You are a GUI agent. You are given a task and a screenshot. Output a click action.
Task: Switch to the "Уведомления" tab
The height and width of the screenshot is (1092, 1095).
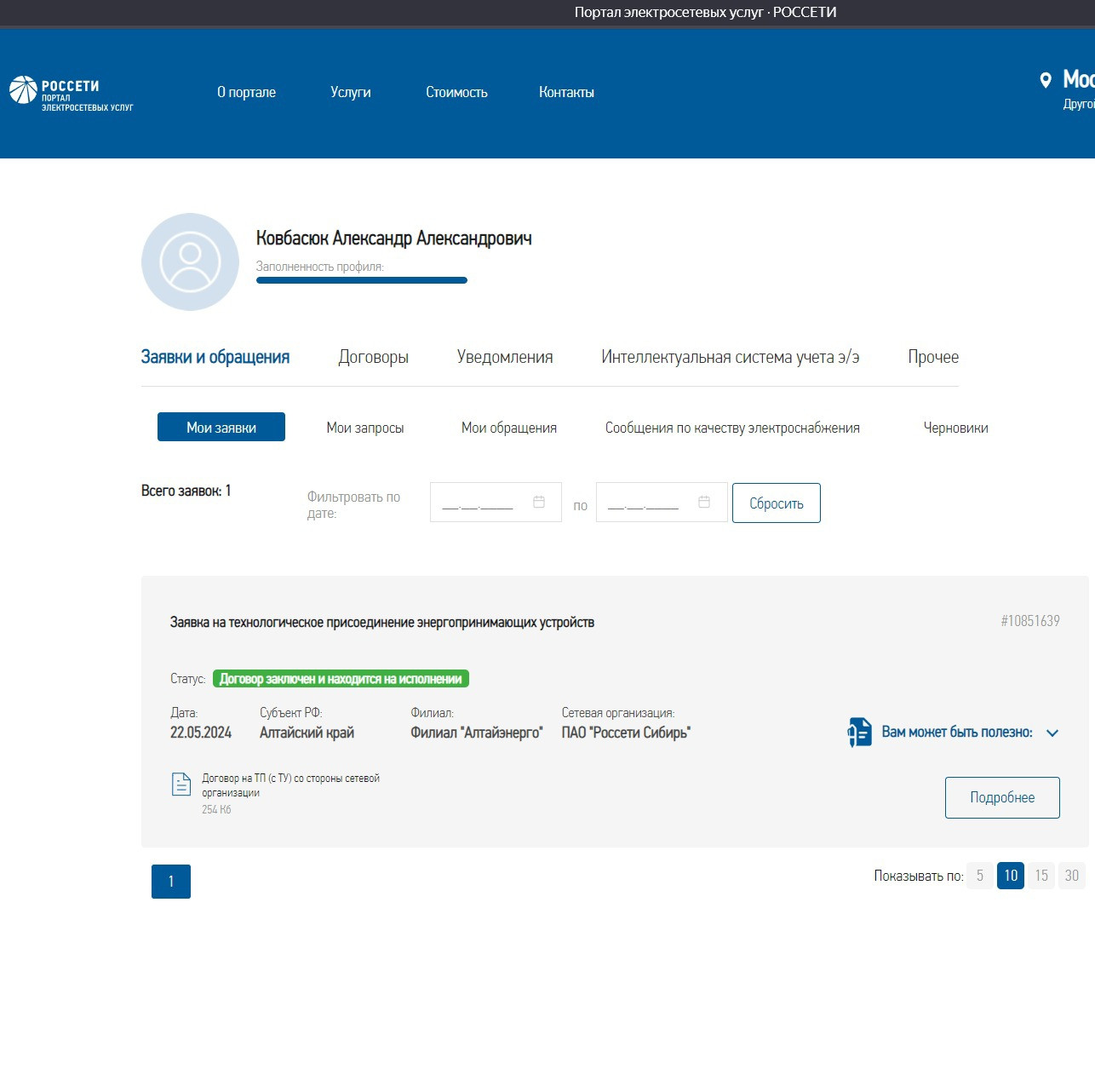coord(505,357)
